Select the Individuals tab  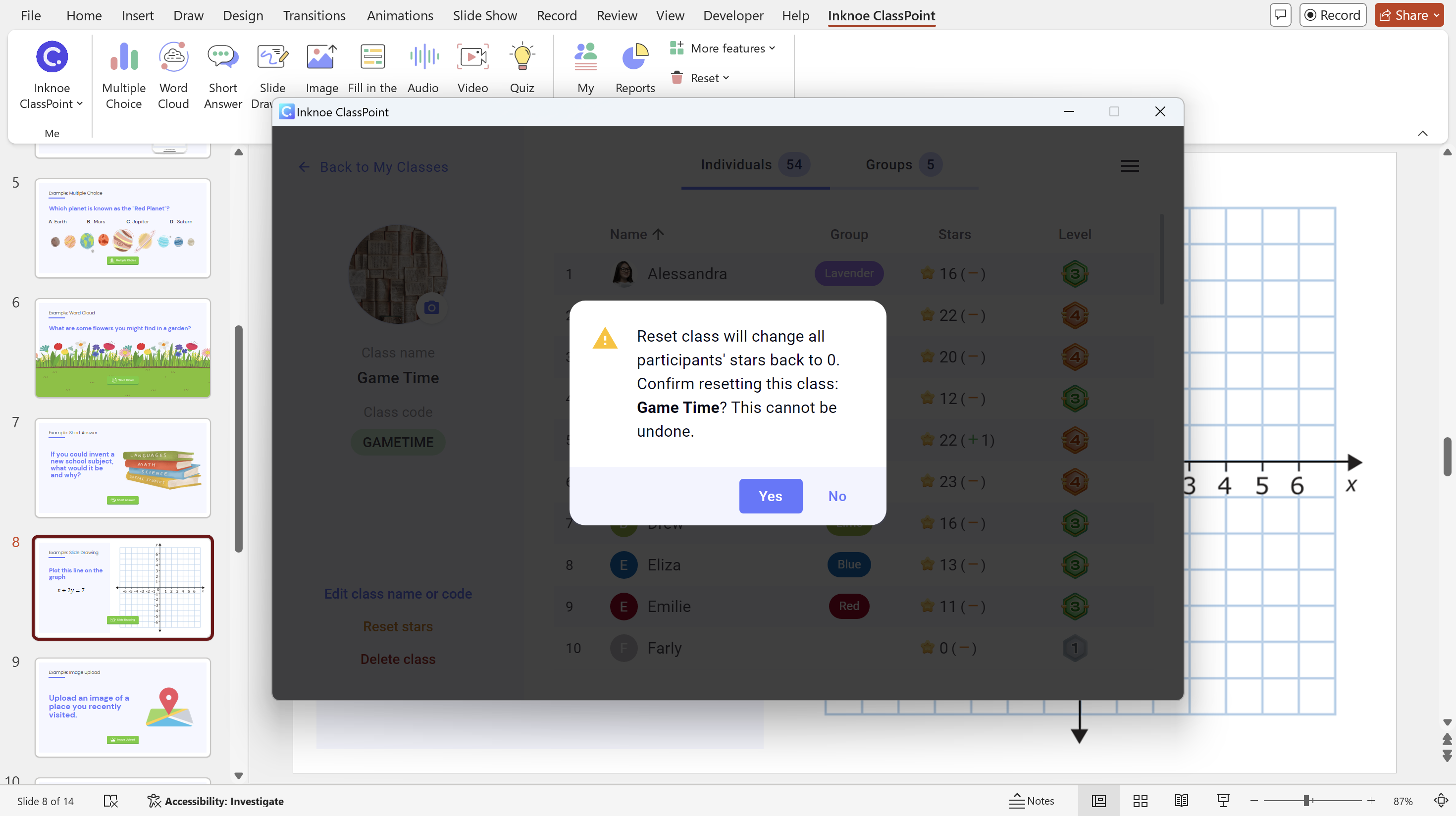[755, 164]
